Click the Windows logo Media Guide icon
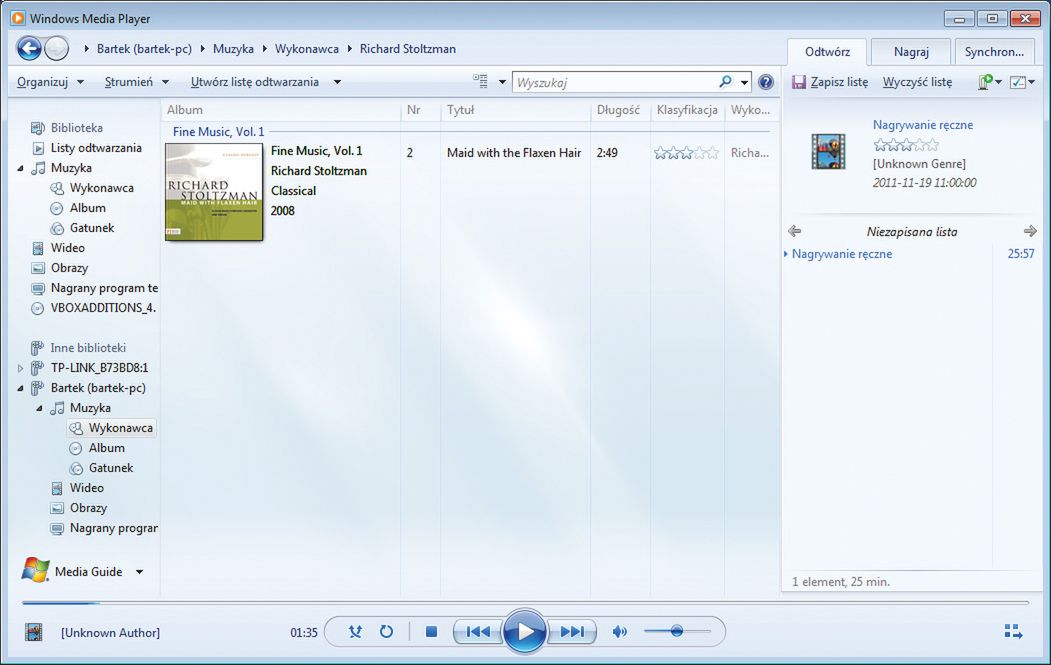 pyautogui.click(x=36, y=570)
